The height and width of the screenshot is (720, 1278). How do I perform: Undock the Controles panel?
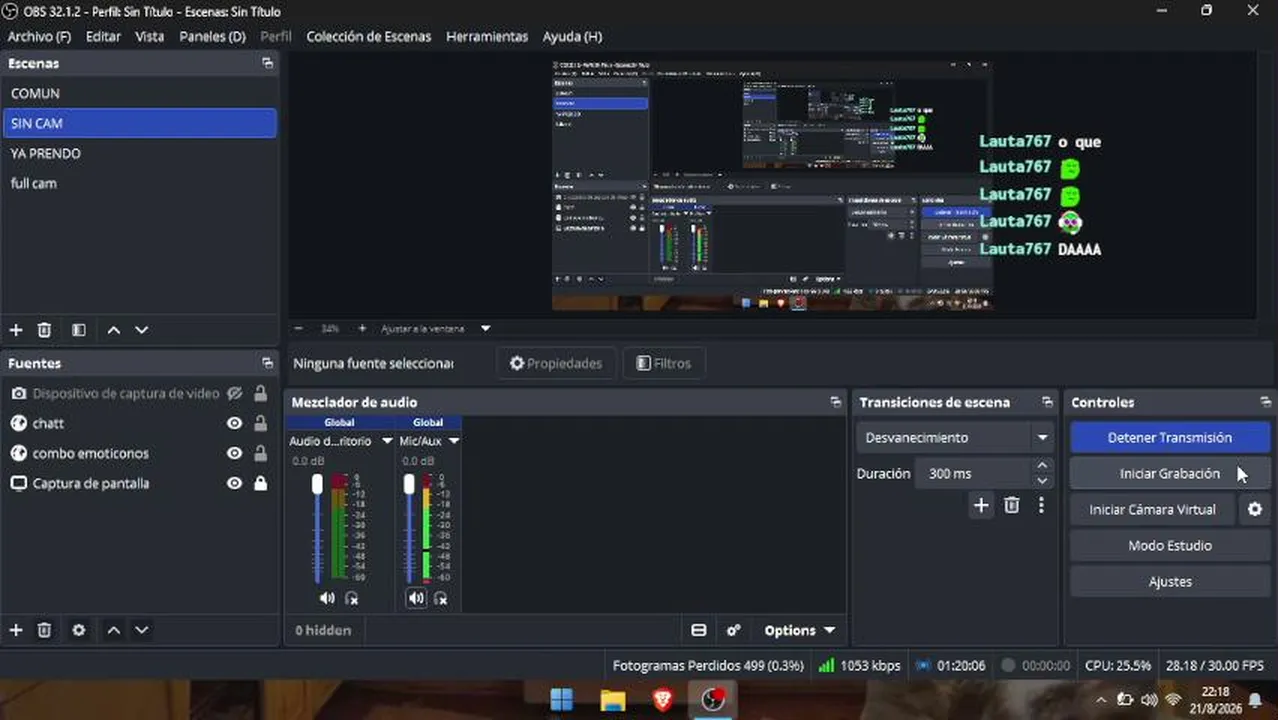pos(1266,402)
